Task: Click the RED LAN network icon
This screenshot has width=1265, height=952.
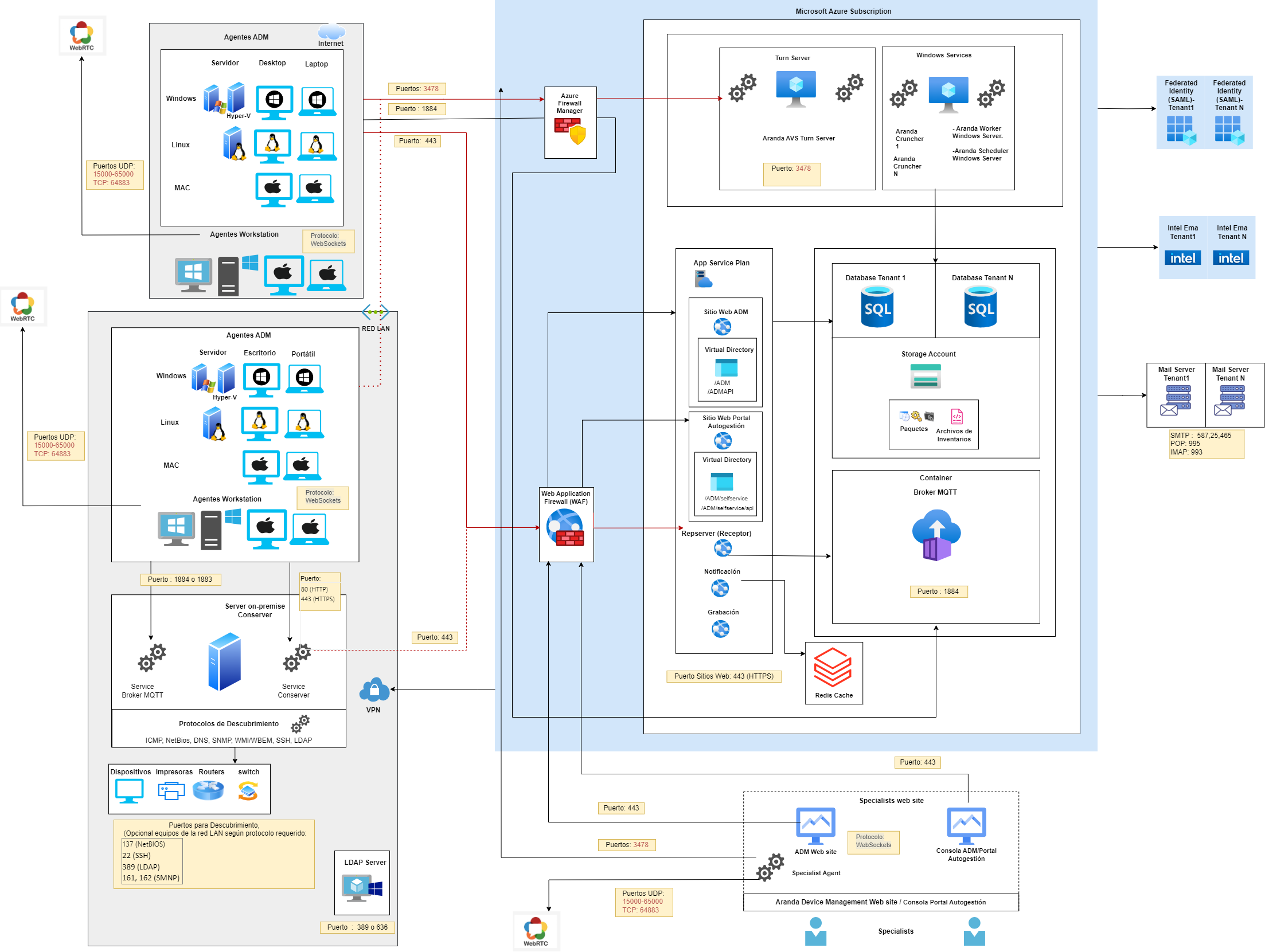Action: click(376, 312)
